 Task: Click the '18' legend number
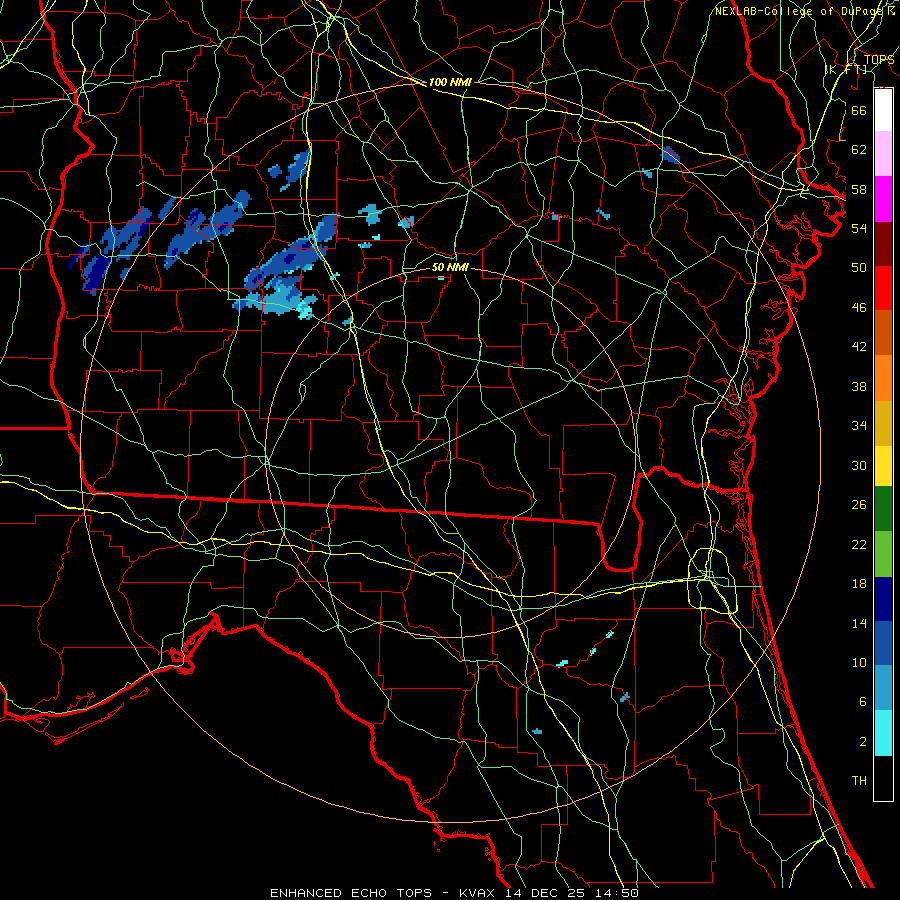pos(859,584)
